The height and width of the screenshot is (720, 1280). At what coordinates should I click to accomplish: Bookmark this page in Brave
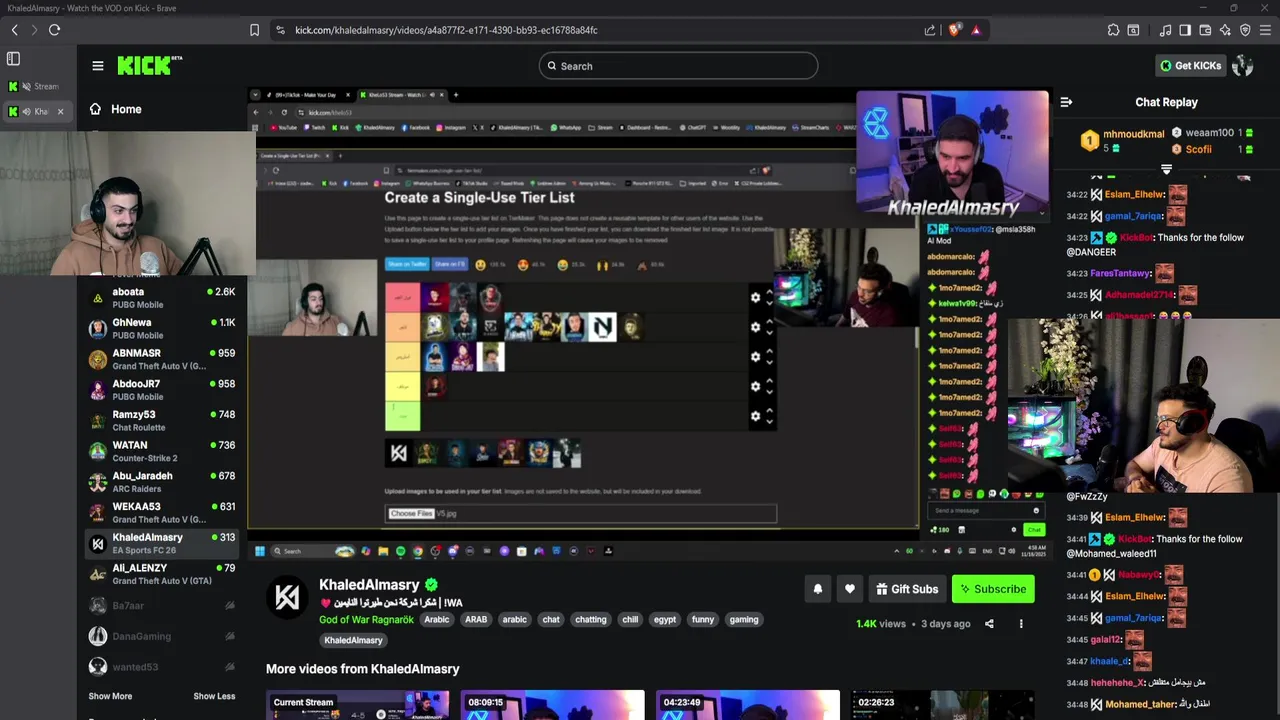point(255,30)
